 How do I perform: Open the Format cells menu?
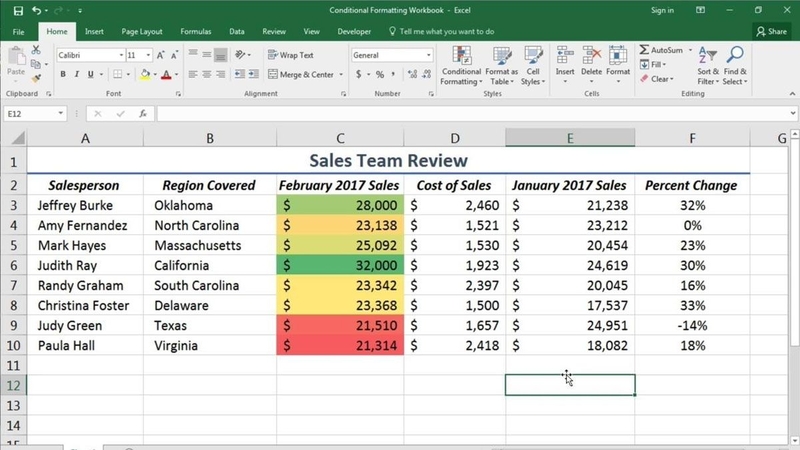point(618,66)
